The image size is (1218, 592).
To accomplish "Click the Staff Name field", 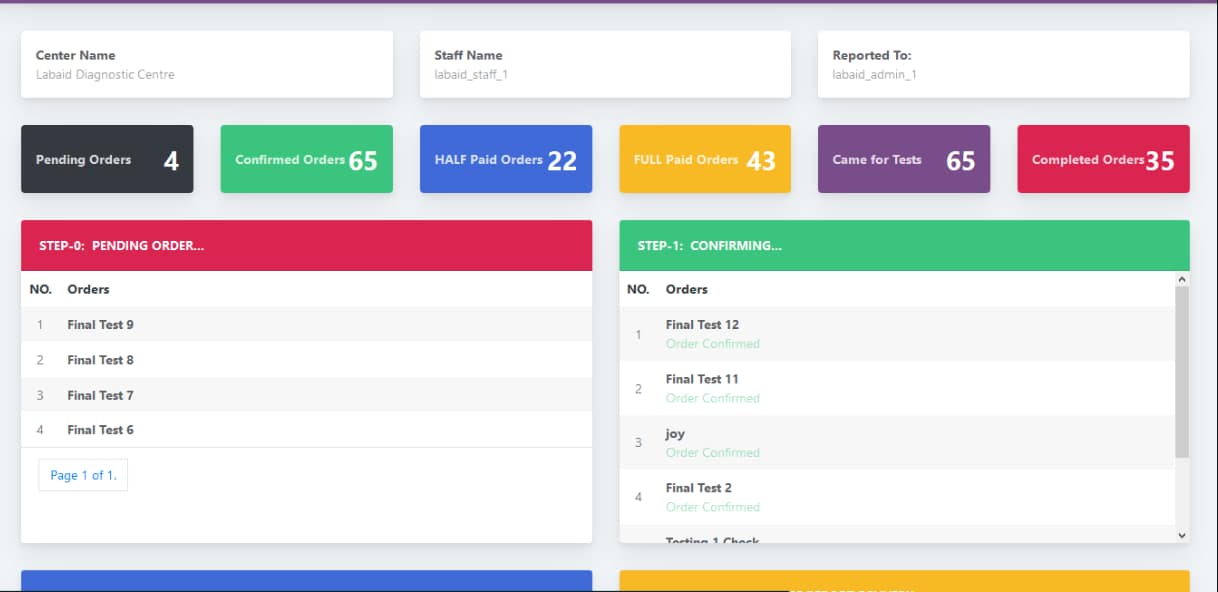I will click(605, 64).
